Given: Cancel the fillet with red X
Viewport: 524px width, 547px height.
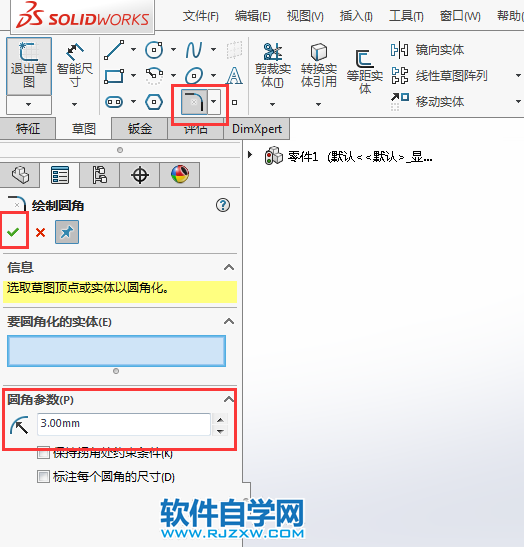Looking at the screenshot, I should click(40, 232).
